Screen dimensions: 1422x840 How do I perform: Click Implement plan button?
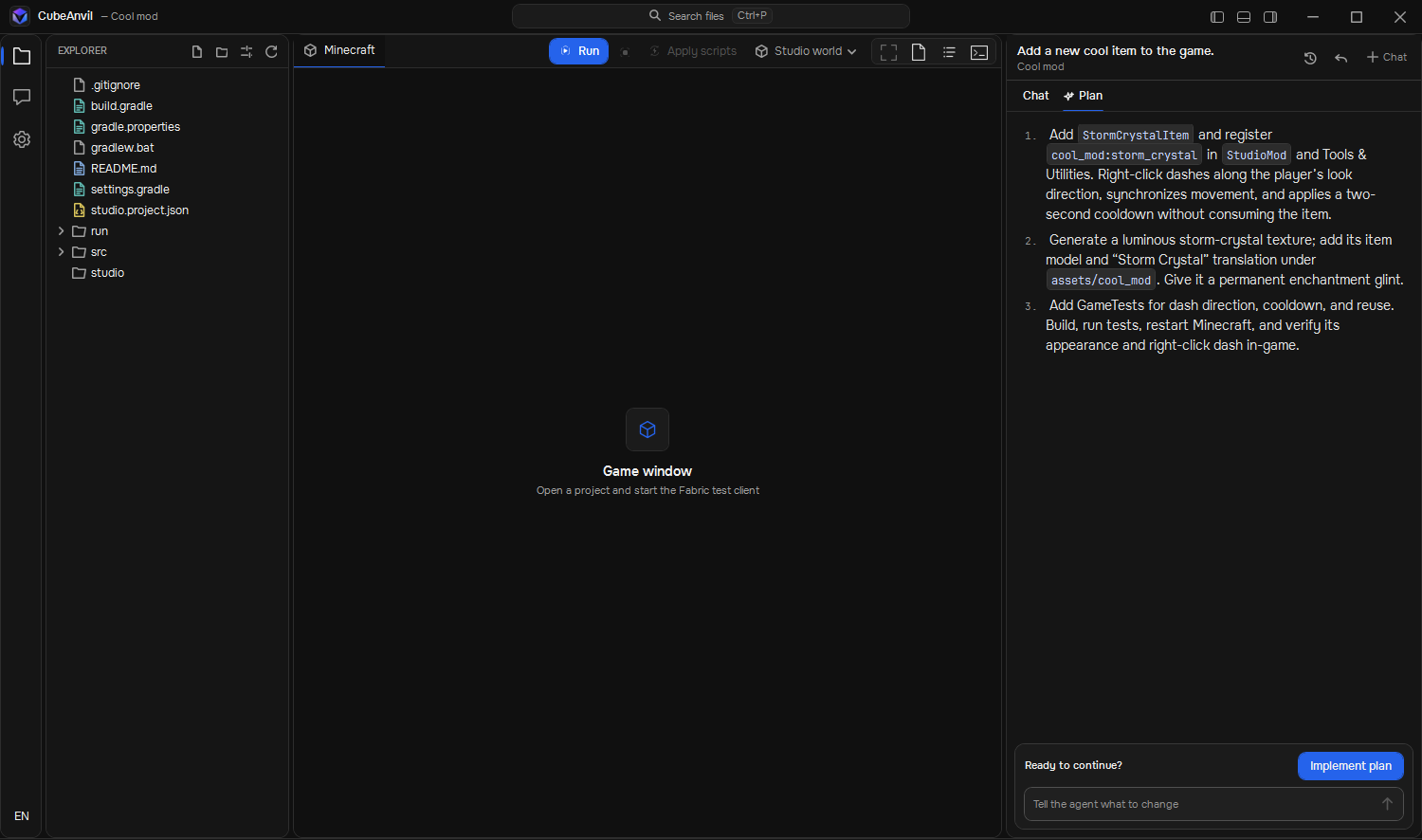point(1351,766)
